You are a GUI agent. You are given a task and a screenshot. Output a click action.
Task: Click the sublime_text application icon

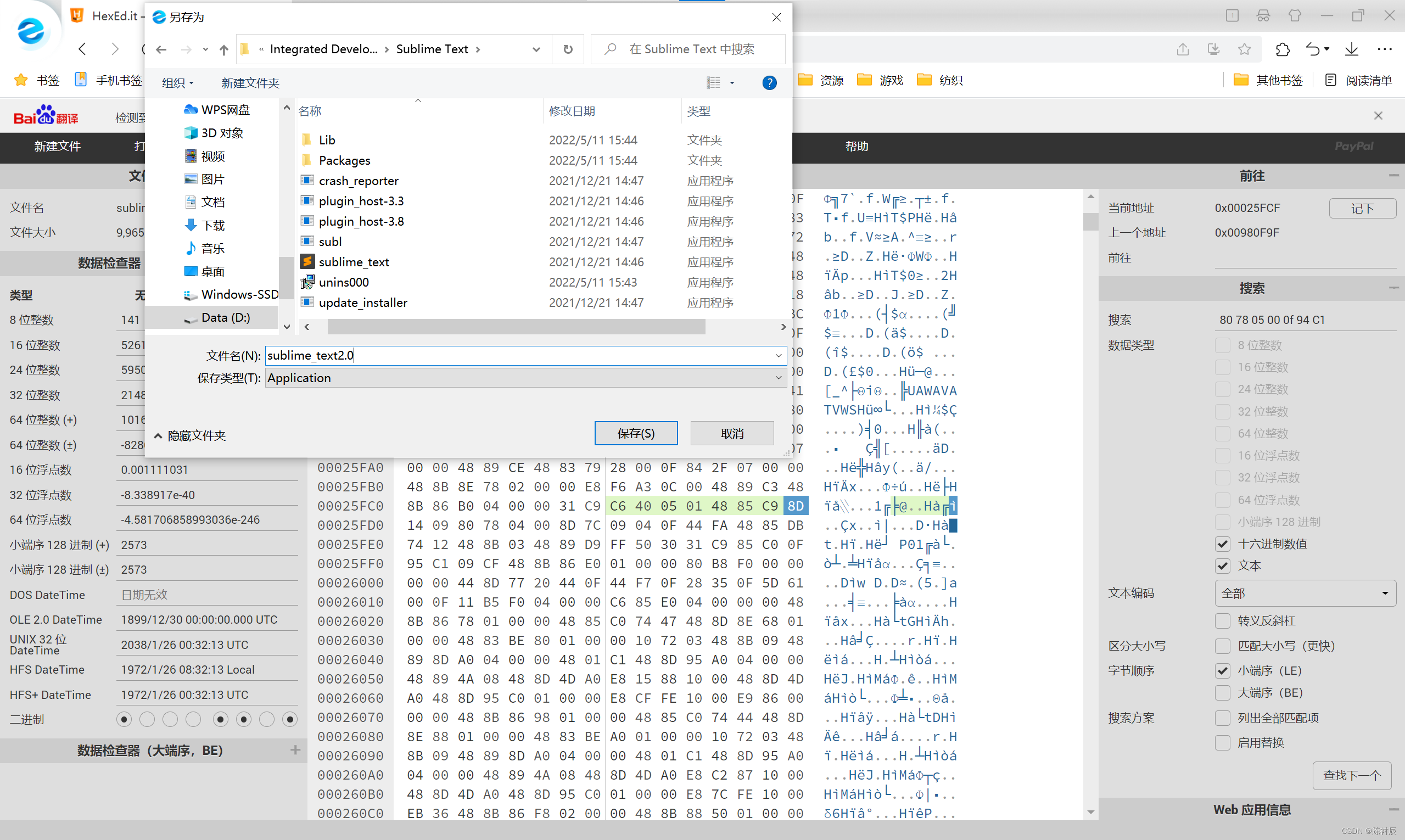[x=307, y=261]
